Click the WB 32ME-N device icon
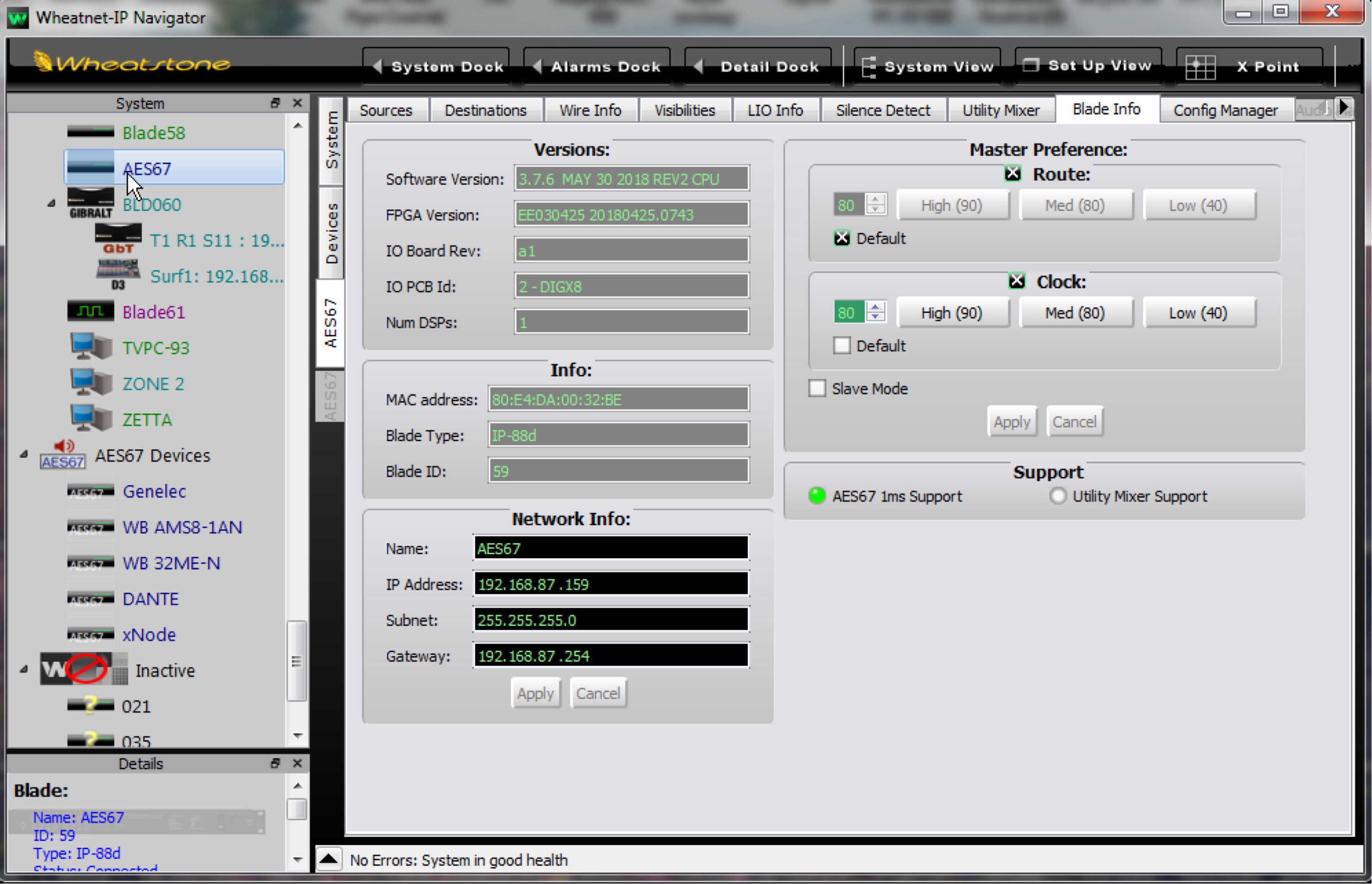Screen dimensions: 1372x884 91,563
